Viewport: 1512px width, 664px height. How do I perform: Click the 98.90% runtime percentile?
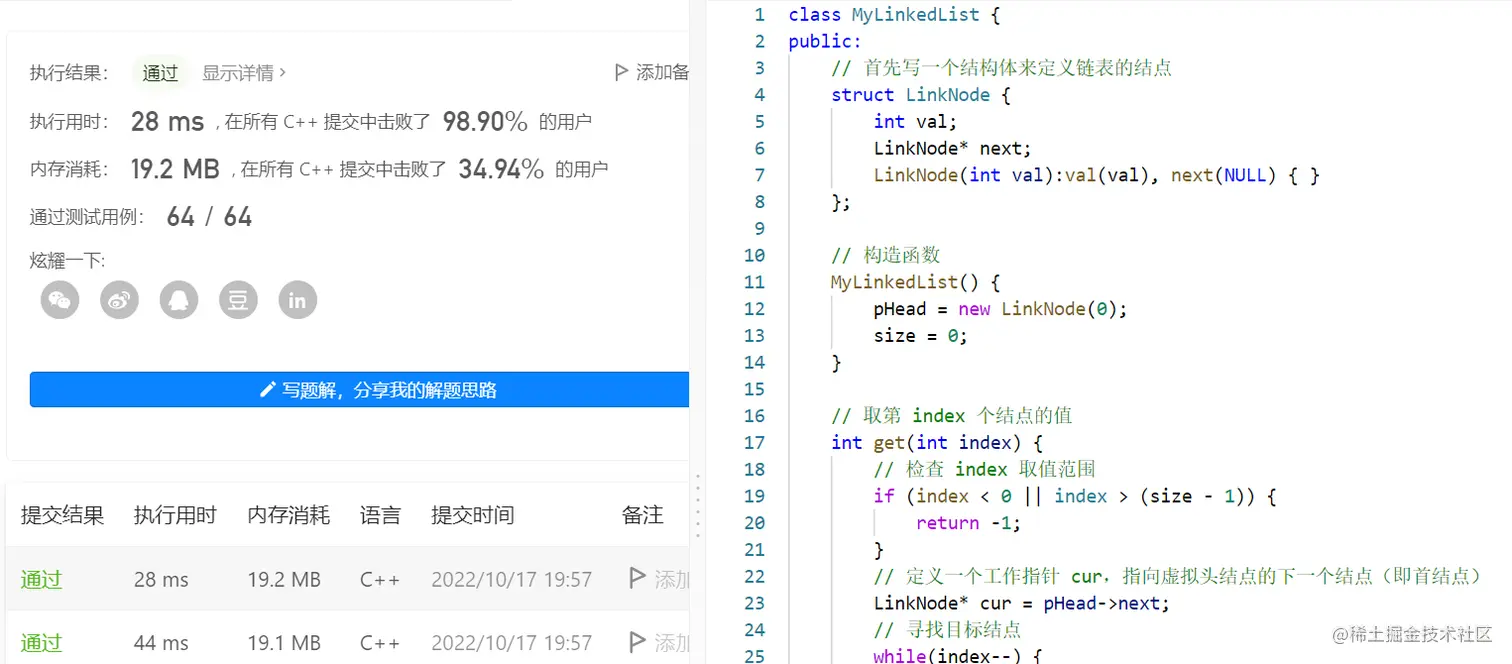tap(485, 122)
